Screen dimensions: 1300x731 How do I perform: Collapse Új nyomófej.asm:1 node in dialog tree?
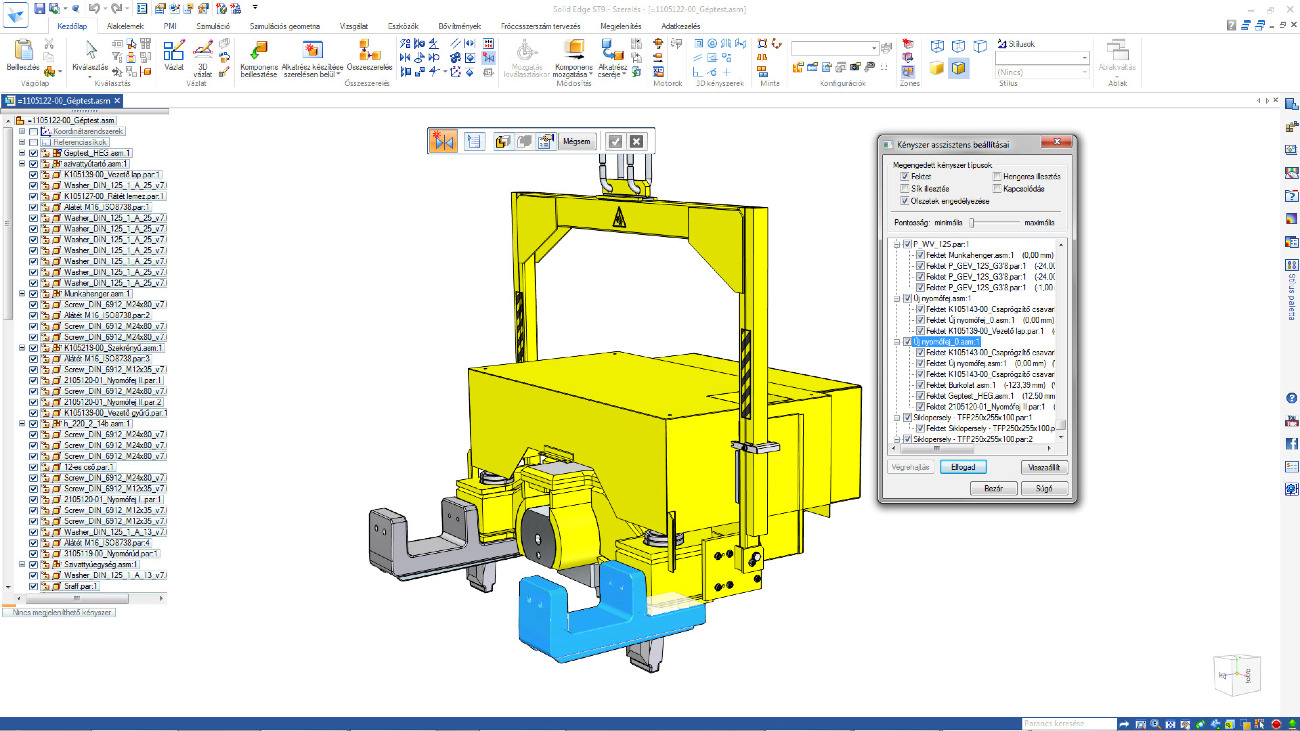tap(898, 298)
